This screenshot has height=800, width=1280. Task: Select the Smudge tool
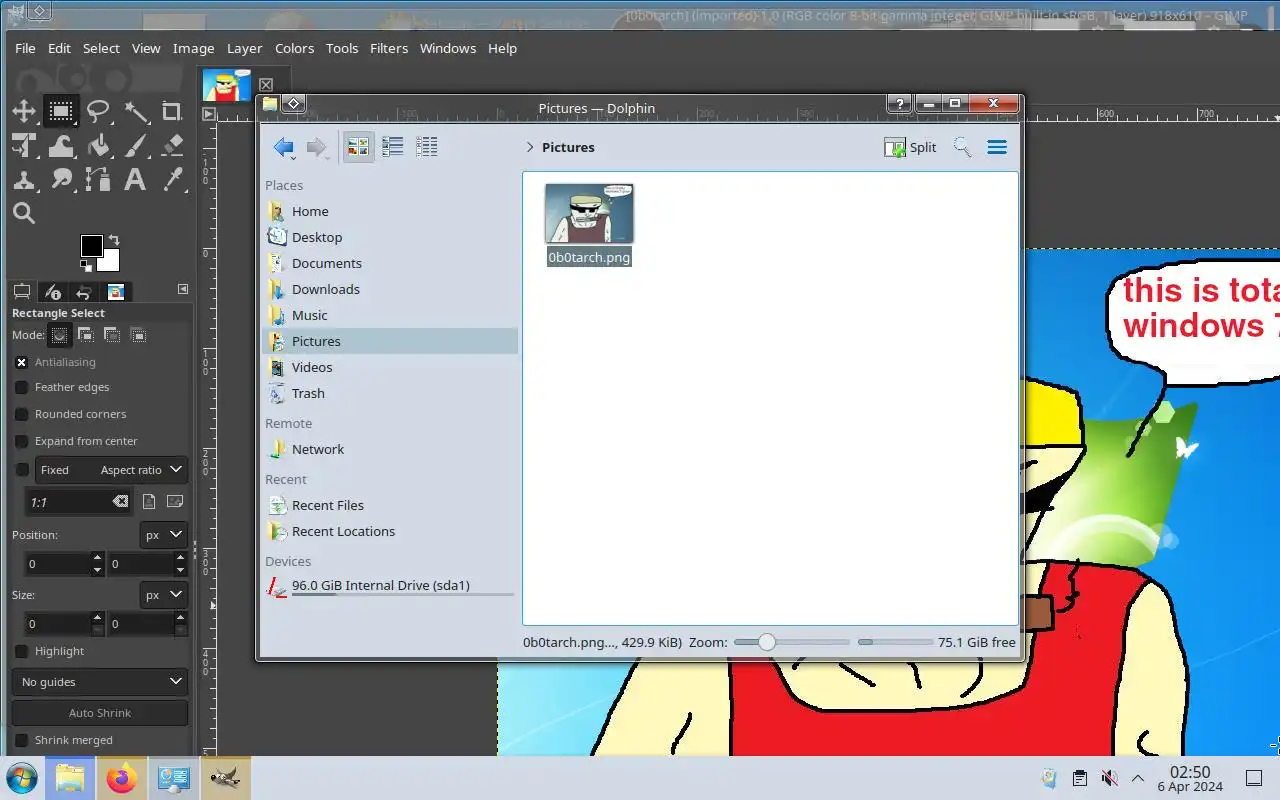click(x=60, y=180)
